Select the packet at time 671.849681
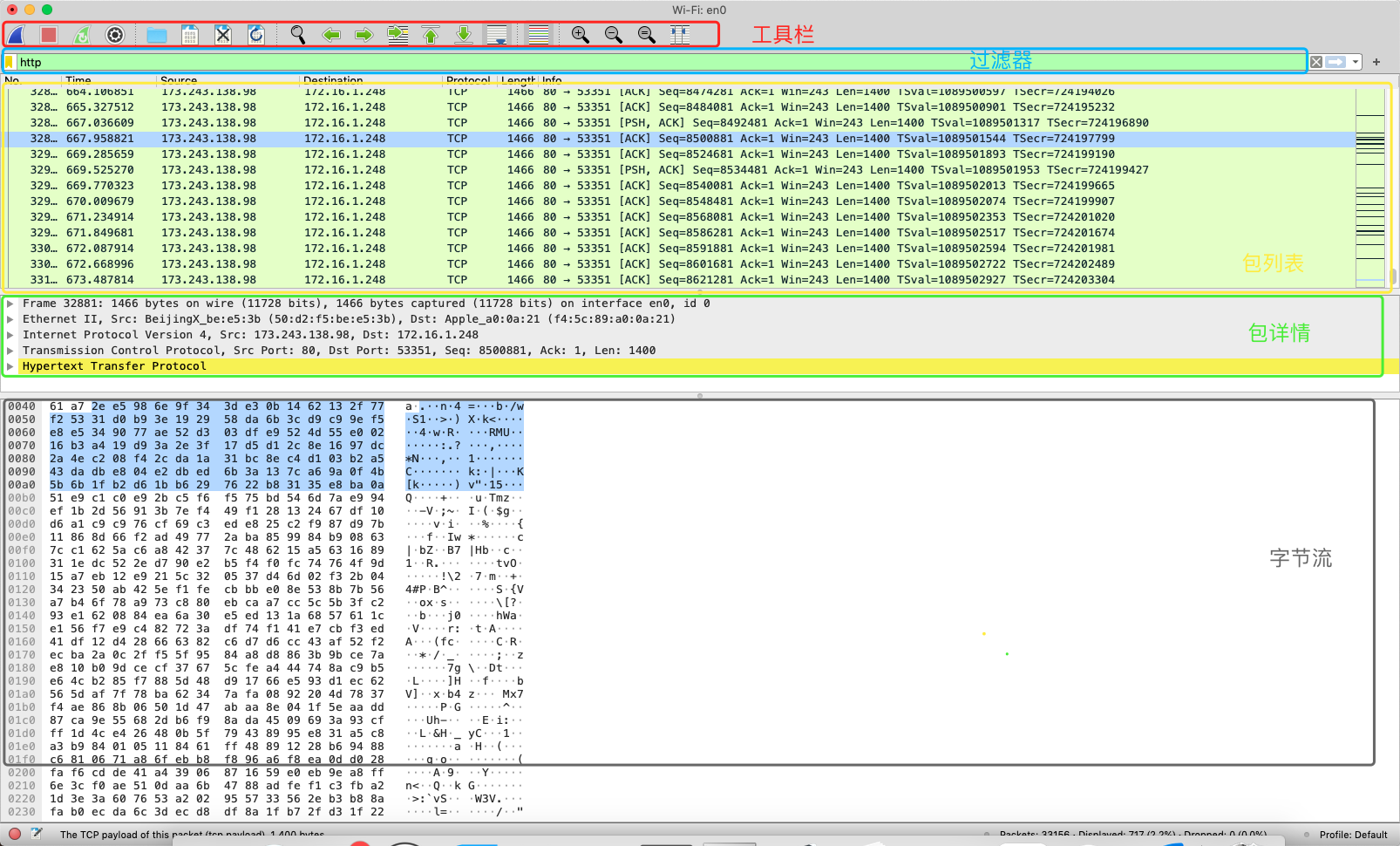Screen dimensions: 1400x846 [680, 233]
